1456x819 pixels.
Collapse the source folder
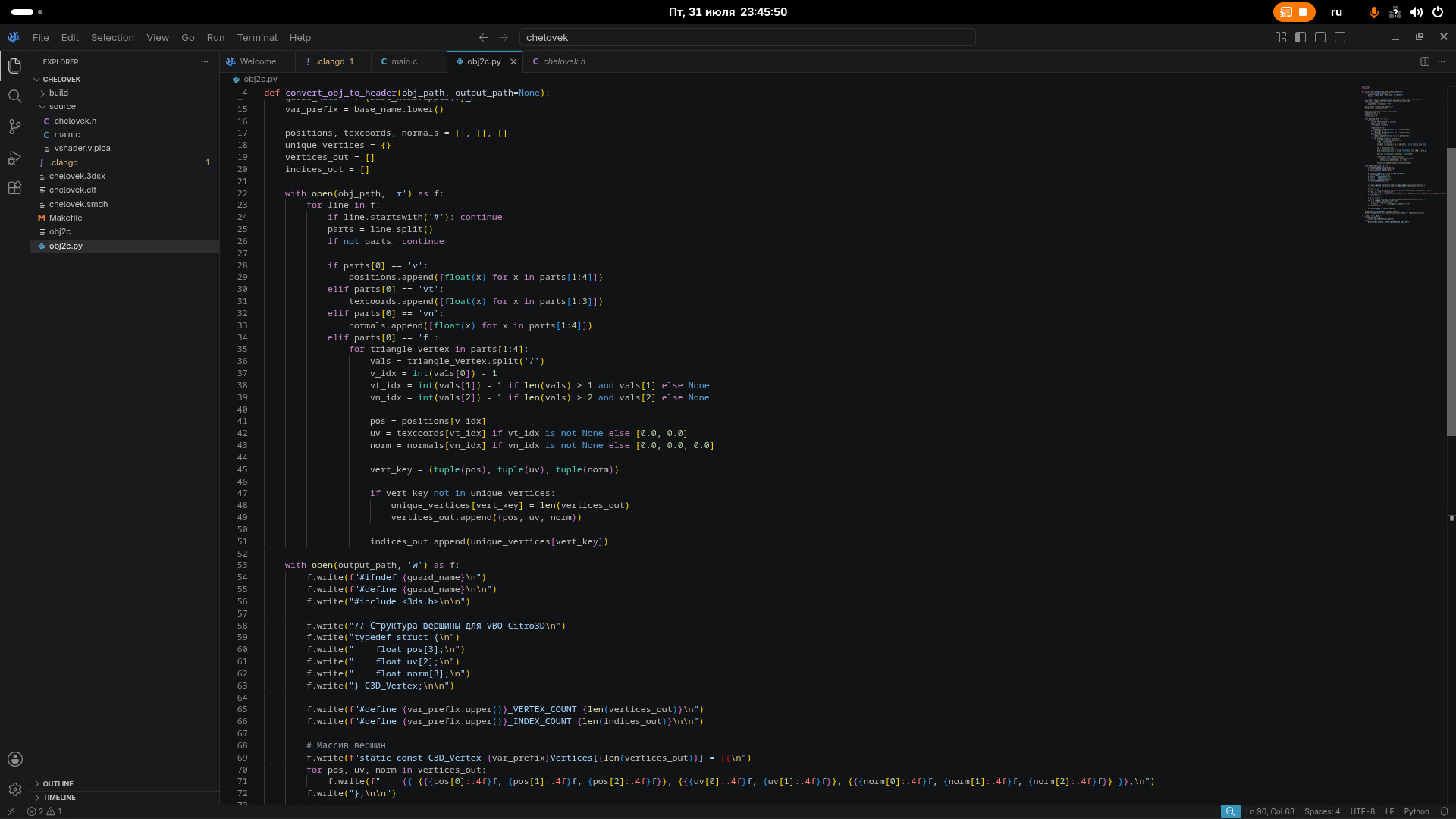[x=125, y=107]
